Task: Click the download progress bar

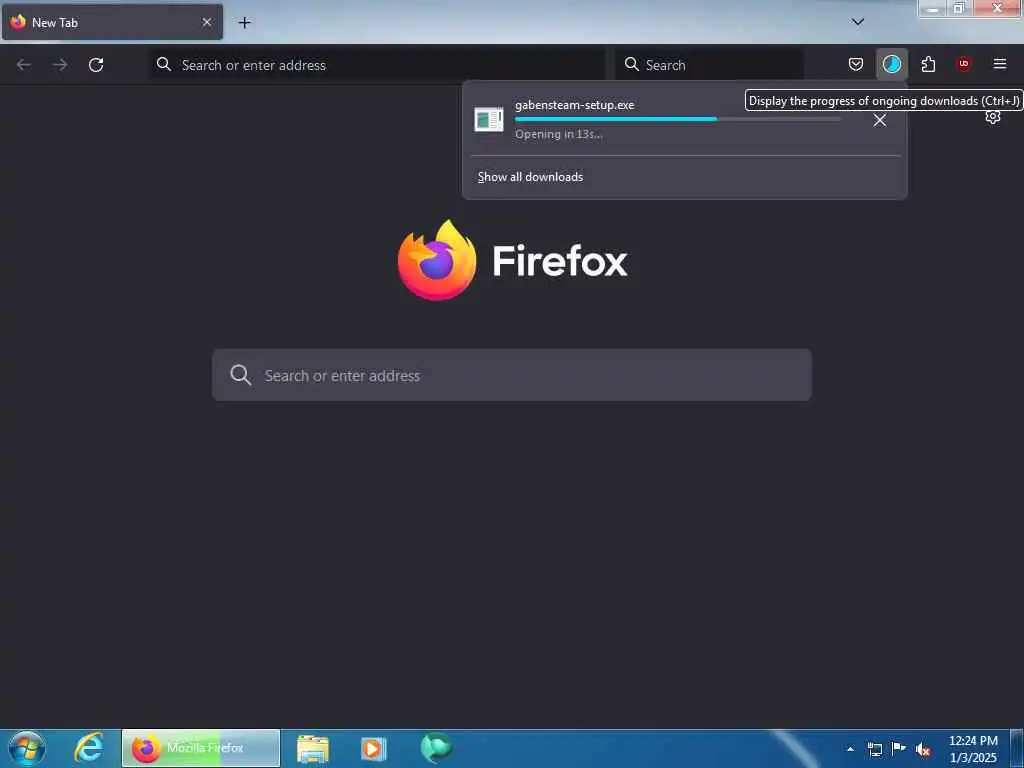Action: 677,119
